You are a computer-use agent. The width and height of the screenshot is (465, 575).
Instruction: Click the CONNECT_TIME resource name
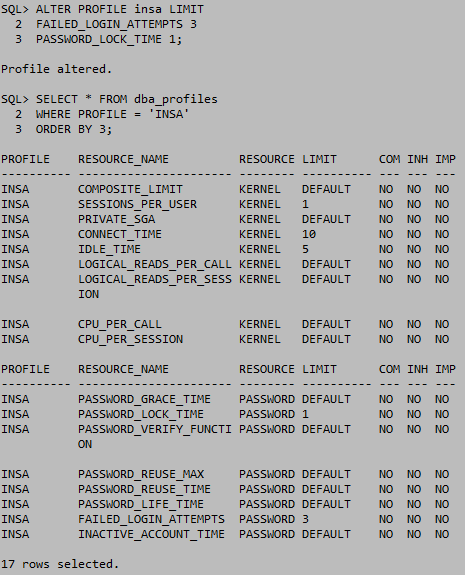coord(120,234)
